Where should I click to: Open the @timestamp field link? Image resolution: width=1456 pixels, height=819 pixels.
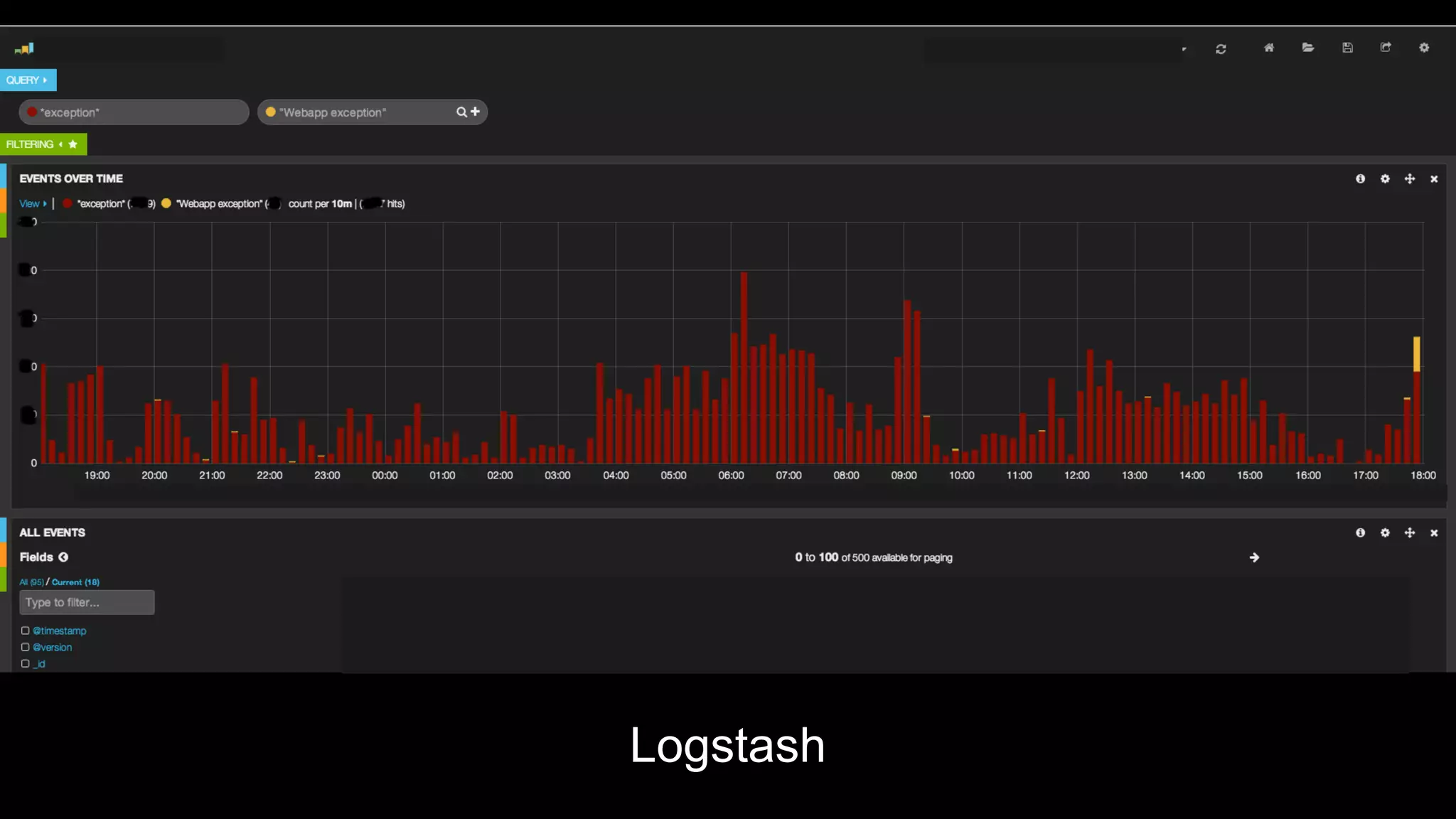click(x=59, y=631)
